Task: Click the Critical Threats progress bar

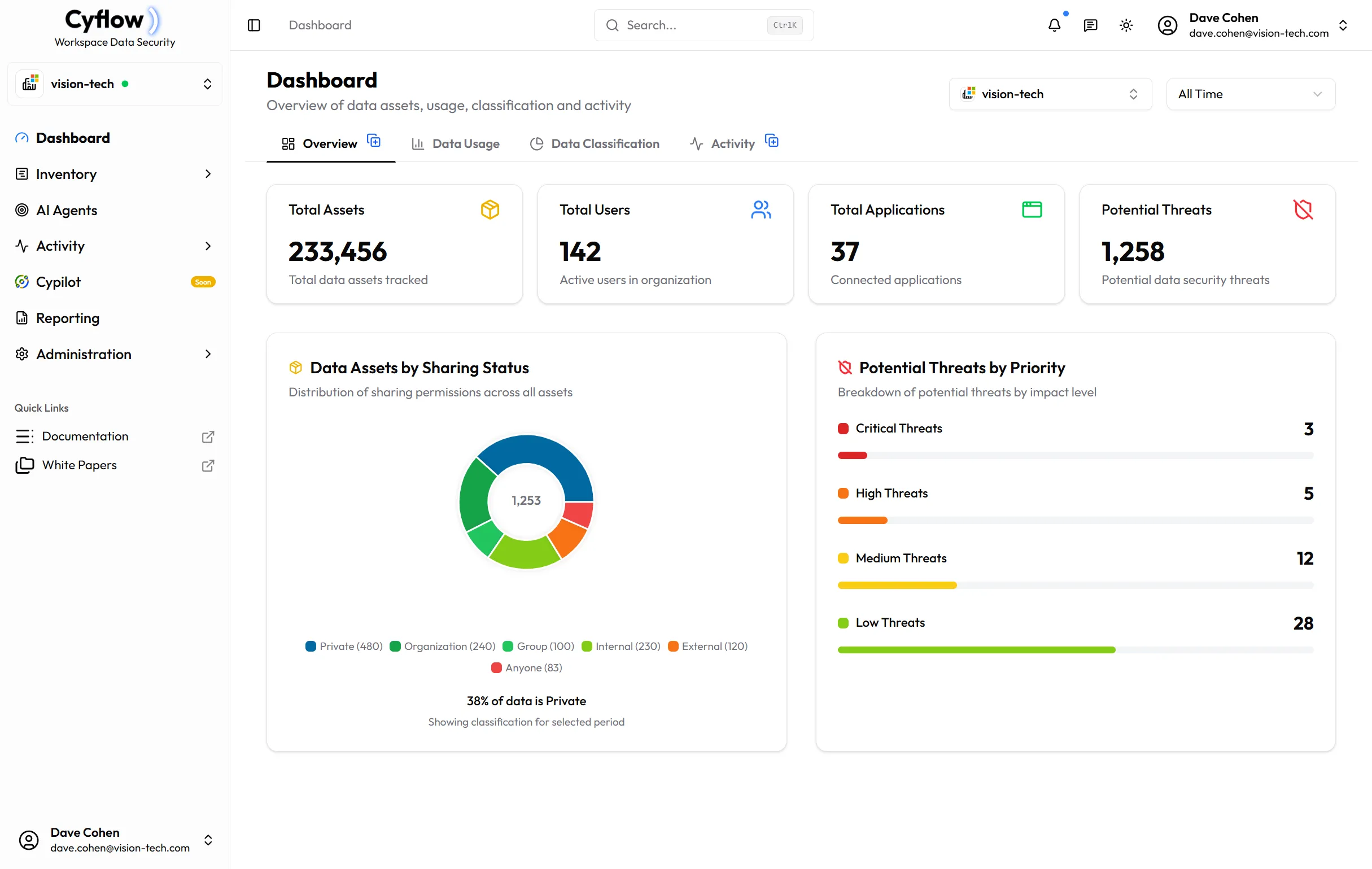Action: tap(1074, 455)
